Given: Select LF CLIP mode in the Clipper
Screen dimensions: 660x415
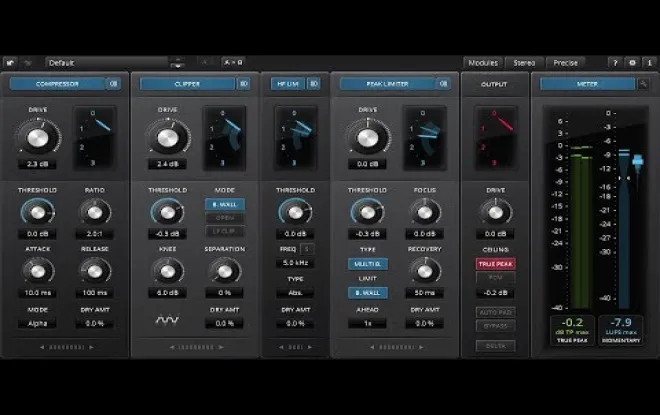Looking at the screenshot, I should click(x=225, y=231).
